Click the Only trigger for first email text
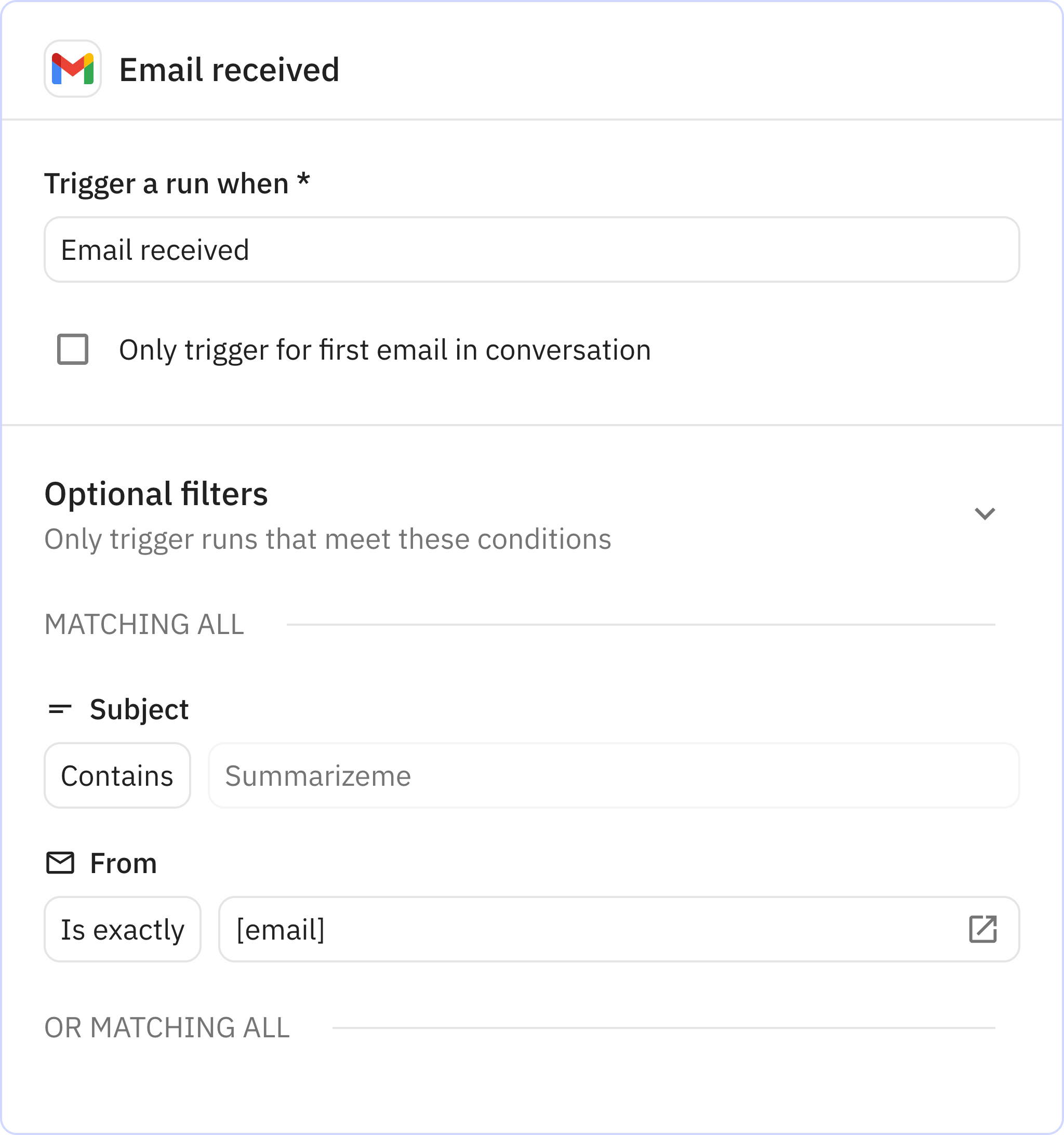 pyautogui.click(x=385, y=350)
